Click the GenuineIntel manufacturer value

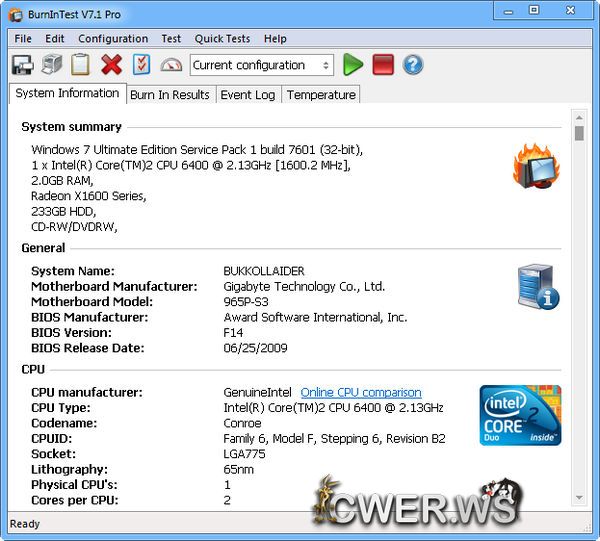[x=257, y=393]
